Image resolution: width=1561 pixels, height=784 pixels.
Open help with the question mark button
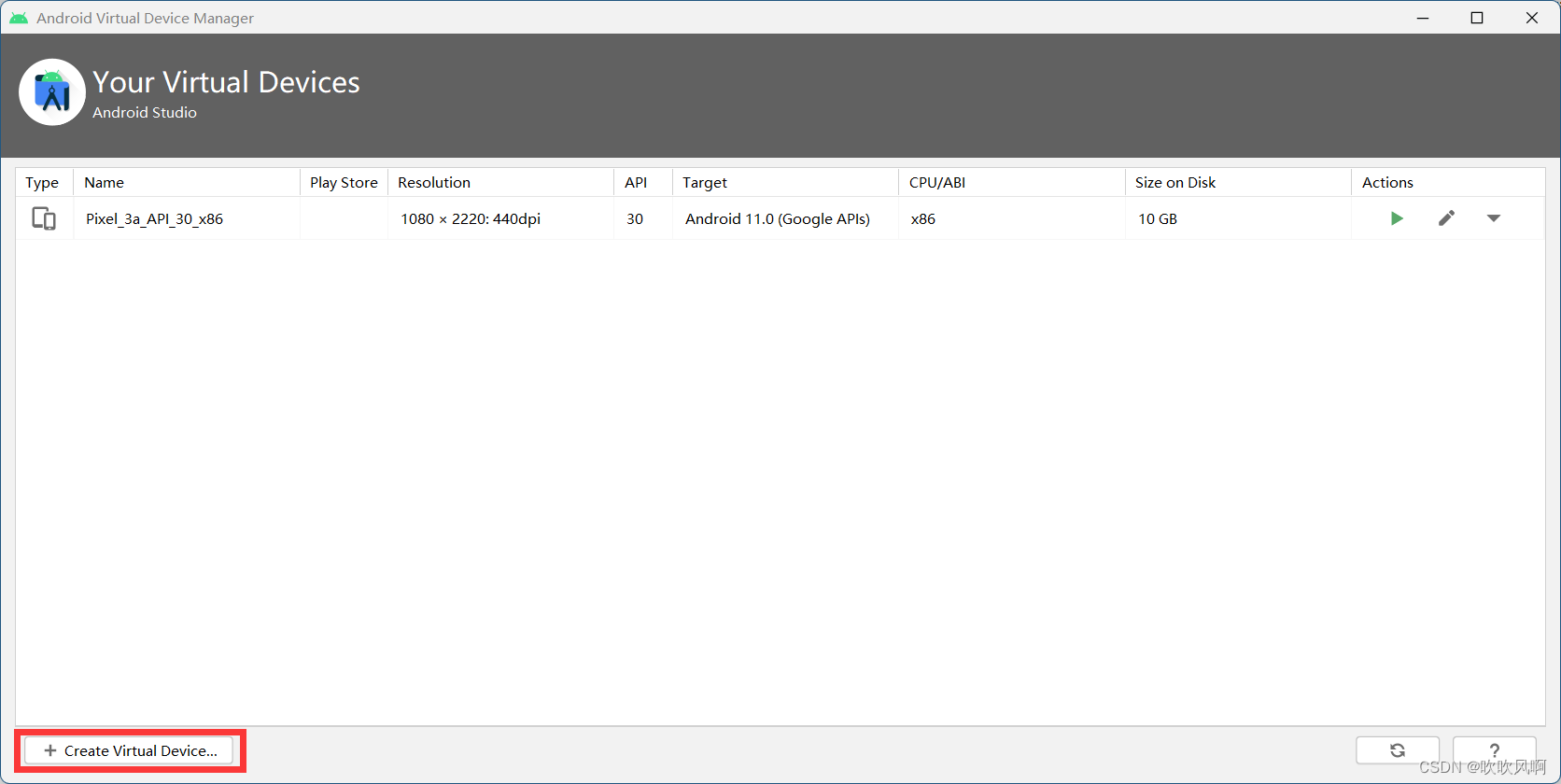tap(1495, 750)
